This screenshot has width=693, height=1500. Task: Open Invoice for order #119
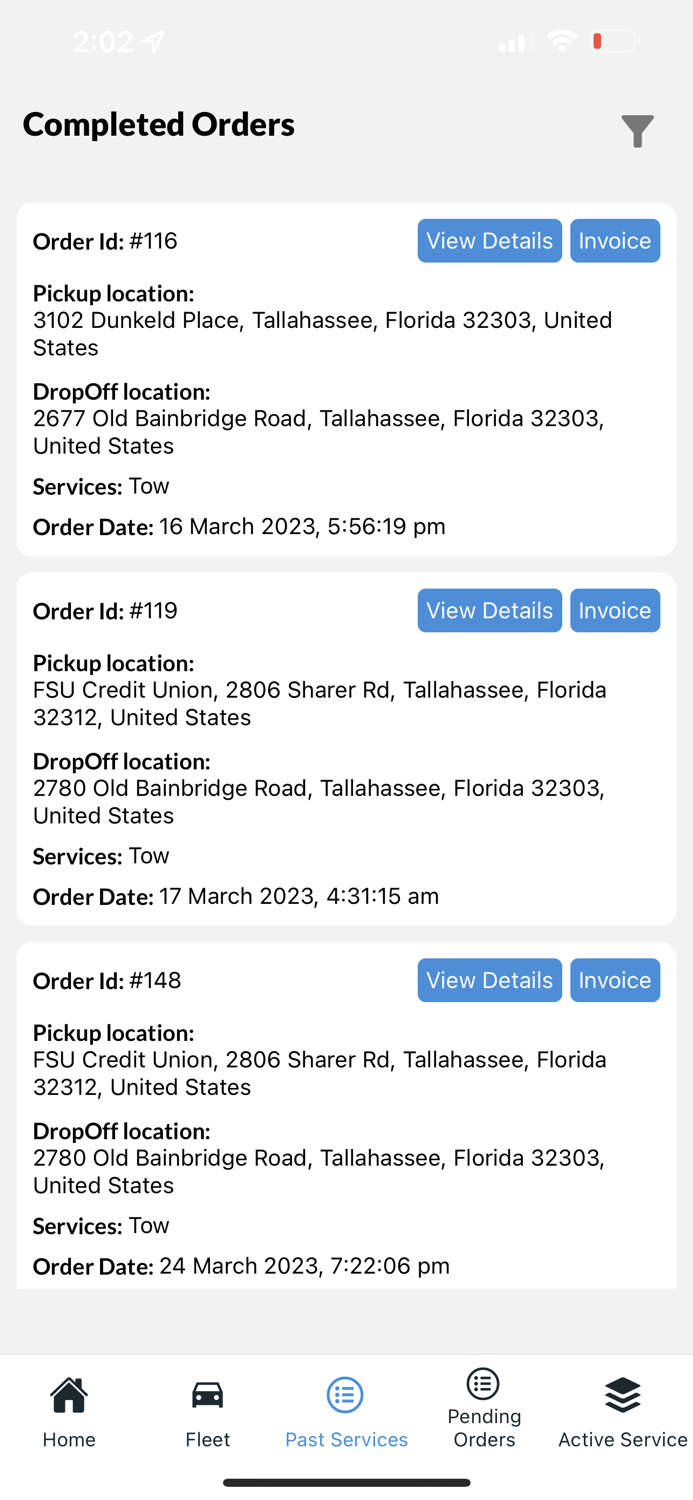[615, 610]
